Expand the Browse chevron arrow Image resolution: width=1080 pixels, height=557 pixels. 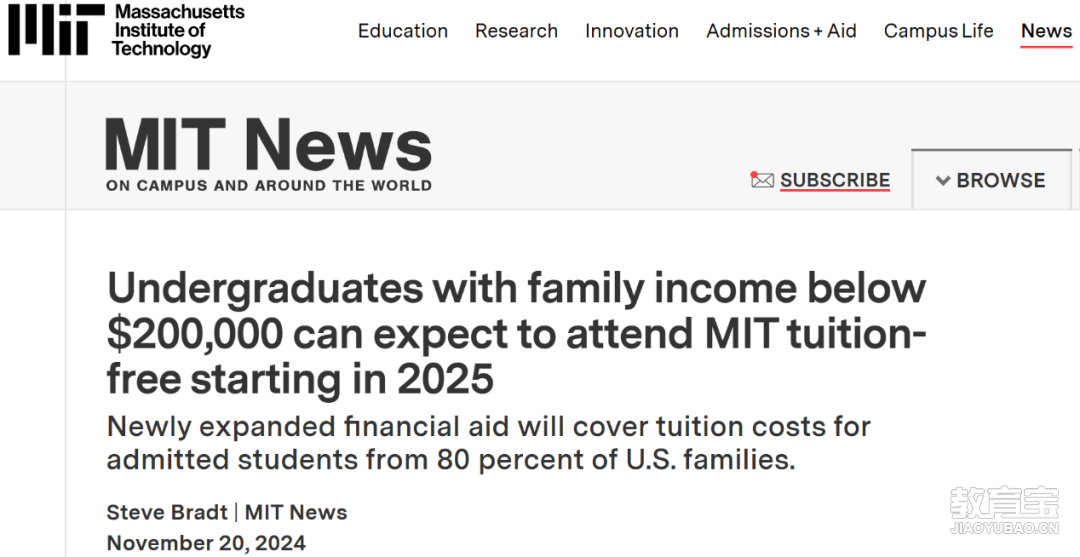(942, 181)
